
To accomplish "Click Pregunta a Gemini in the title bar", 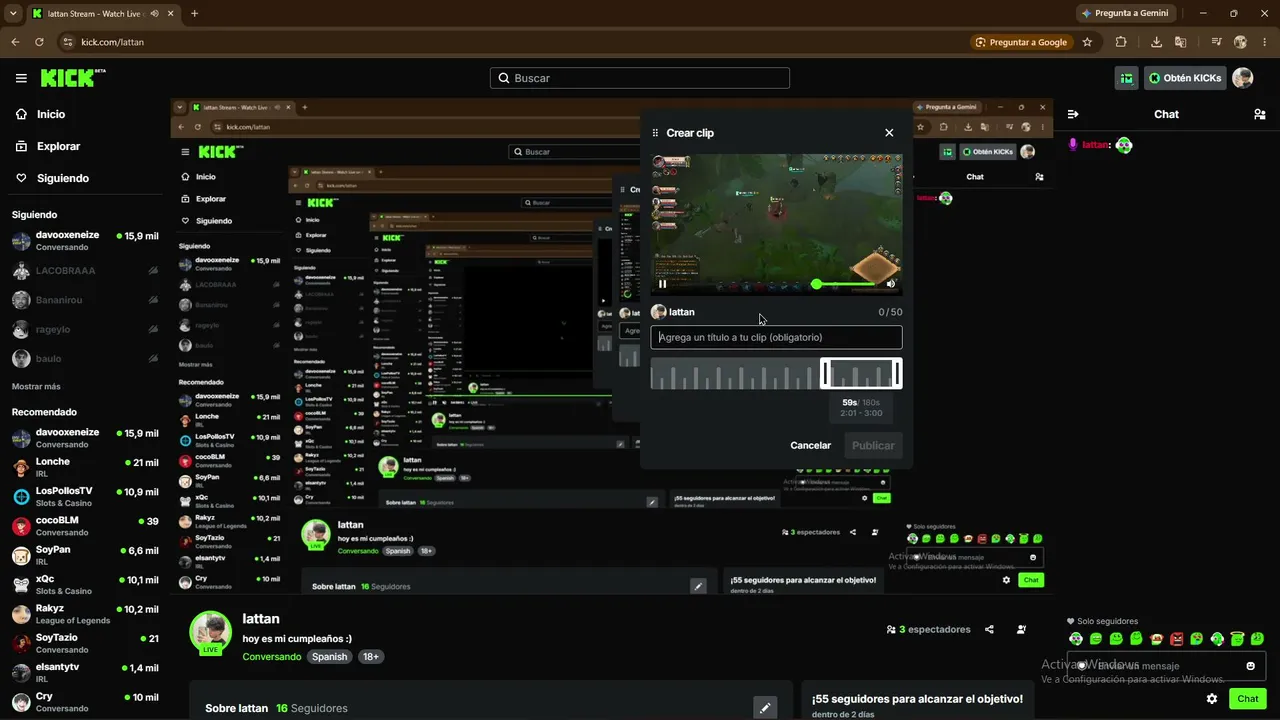I will [x=1125, y=13].
